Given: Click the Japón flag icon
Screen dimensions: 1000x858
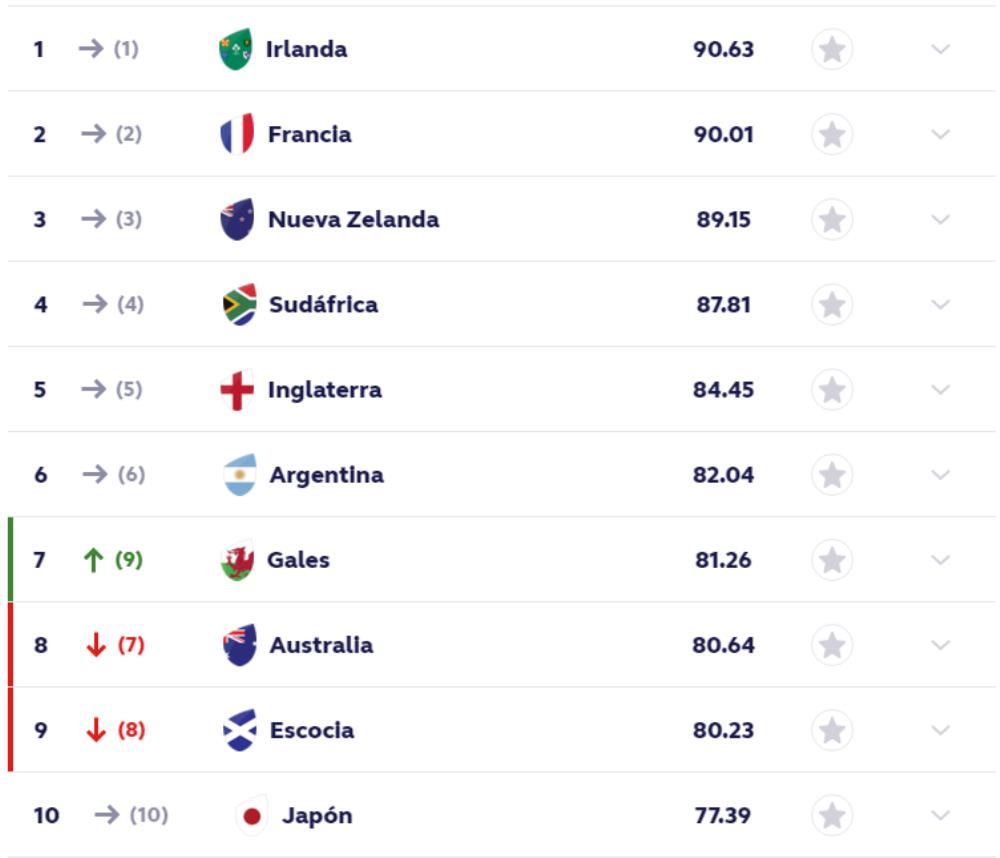Looking at the screenshot, I should point(252,816).
